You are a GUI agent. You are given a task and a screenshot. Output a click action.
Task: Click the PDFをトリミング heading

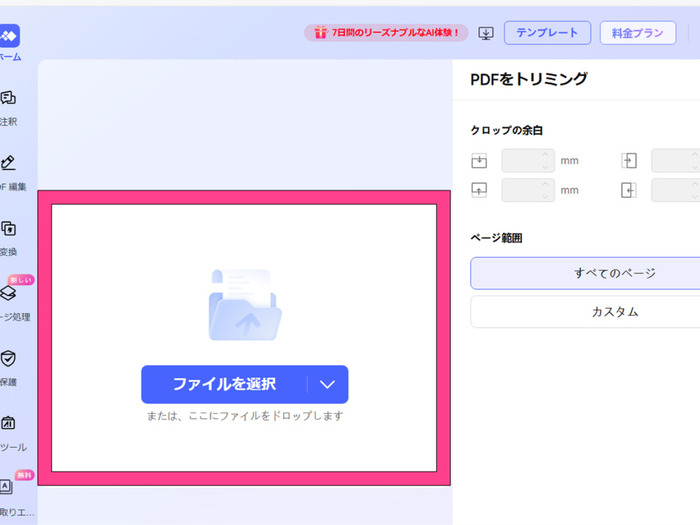tap(529, 79)
